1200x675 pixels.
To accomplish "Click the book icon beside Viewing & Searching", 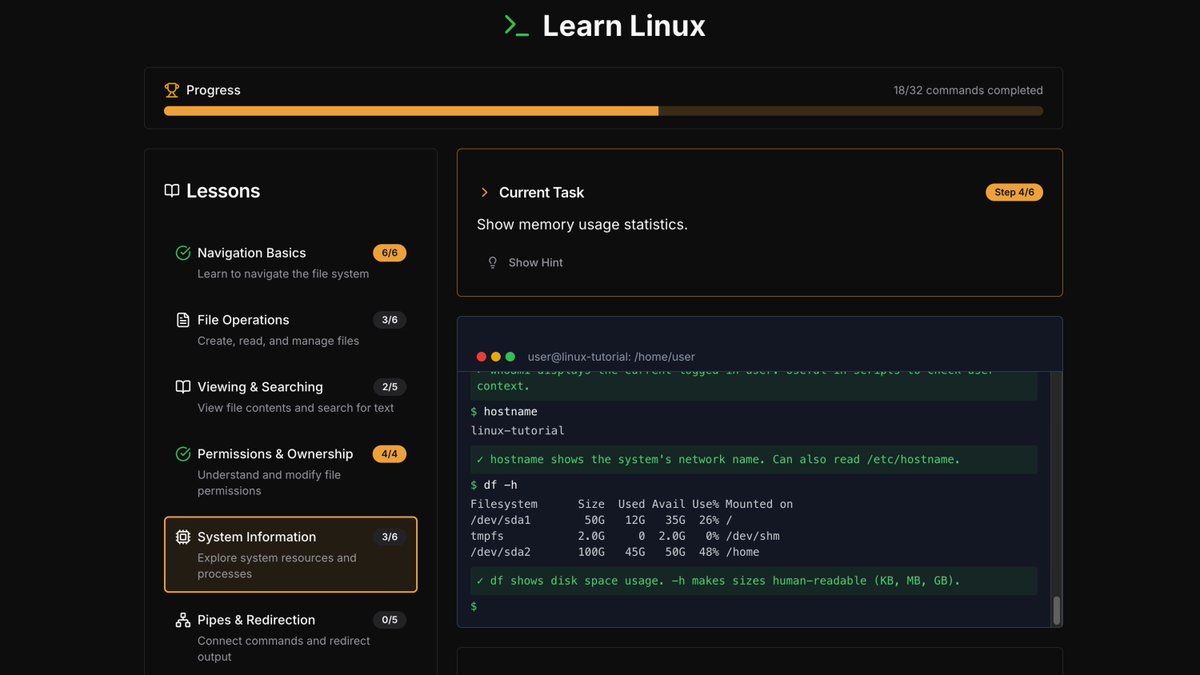I will tap(183, 387).
